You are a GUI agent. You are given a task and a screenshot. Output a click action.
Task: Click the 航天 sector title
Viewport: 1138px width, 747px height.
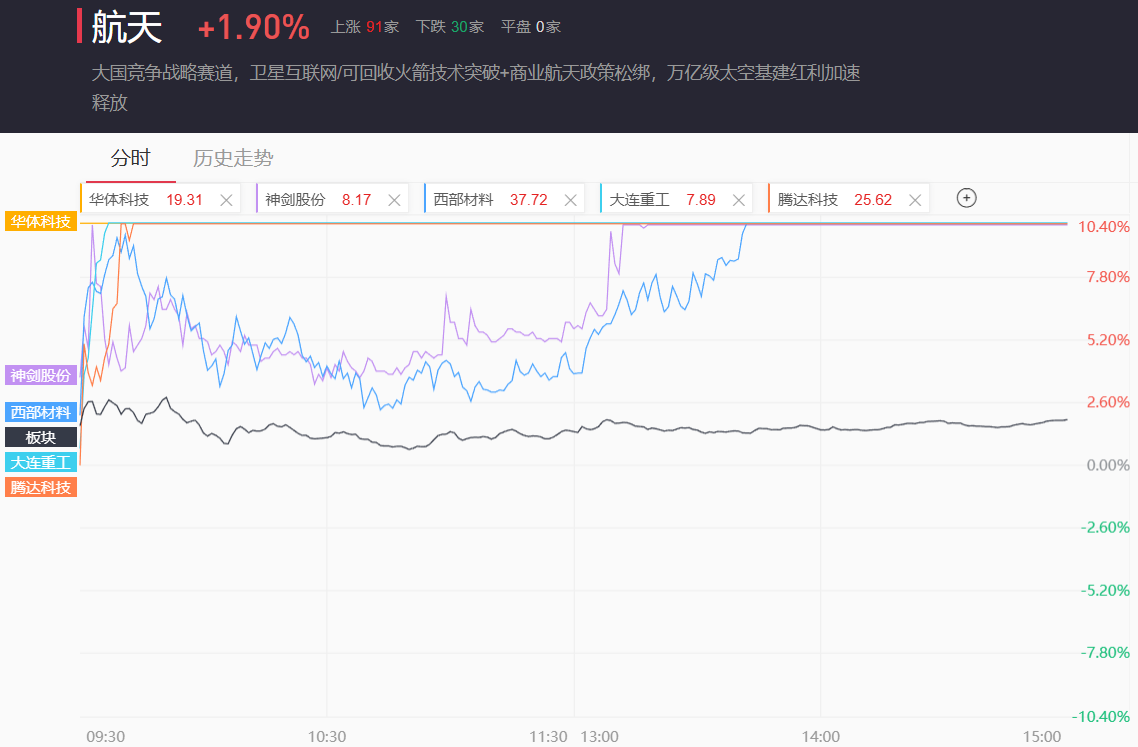click(126, 27)
